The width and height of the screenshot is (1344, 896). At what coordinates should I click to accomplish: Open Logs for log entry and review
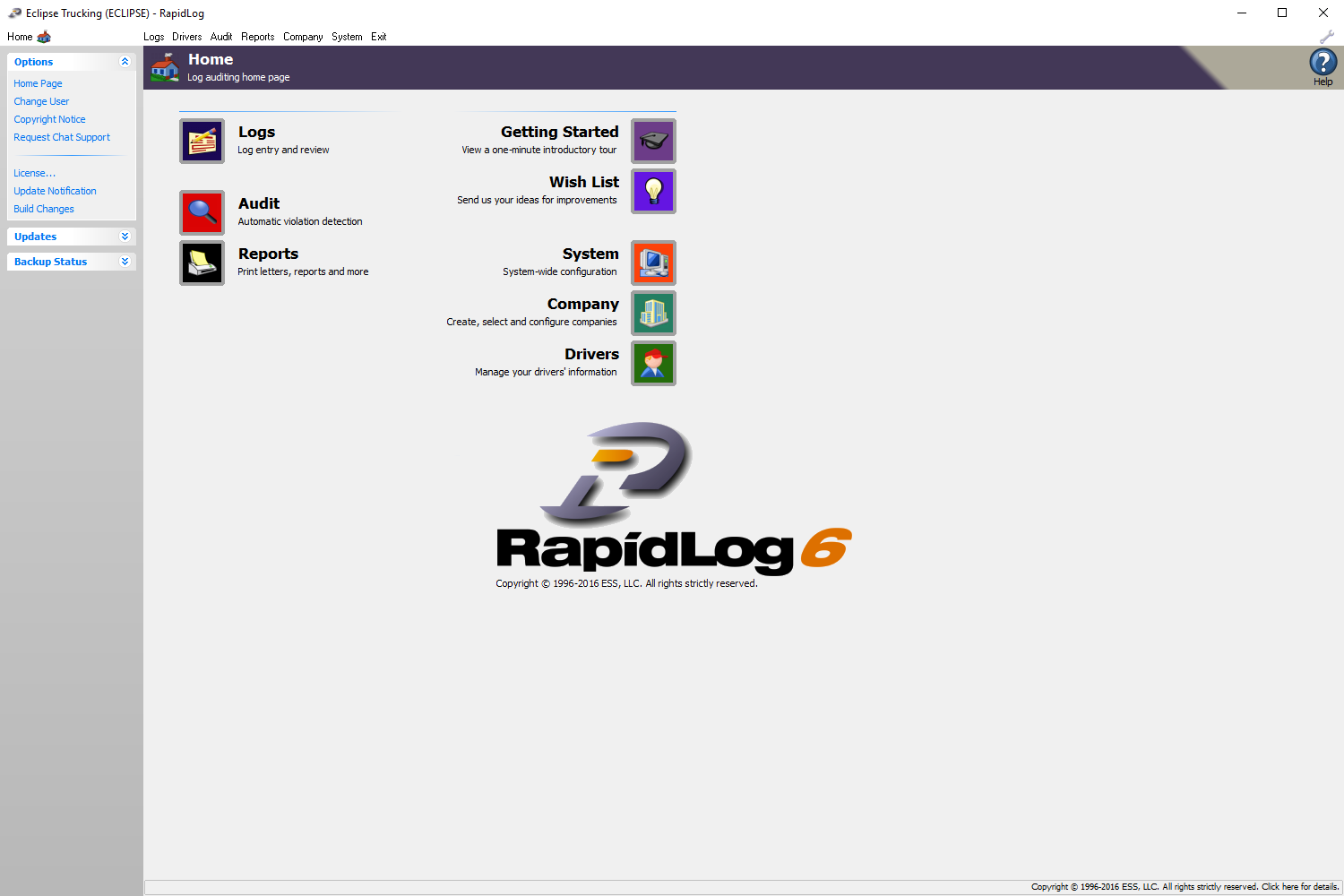point(202,141)
